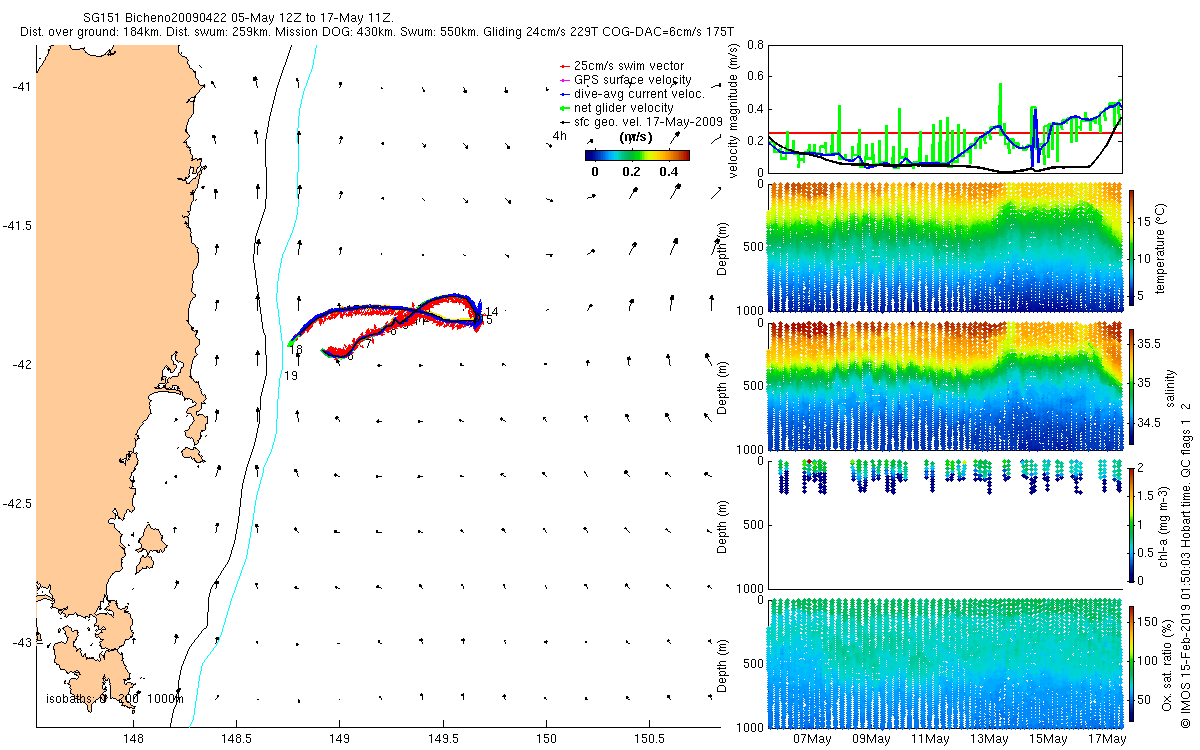Image resolution: width=1200 pixels, height=750 pixels.
Task: Select 'sfc geo. vel. 17-May-2009' legend entry
Action: pos(640,121)
